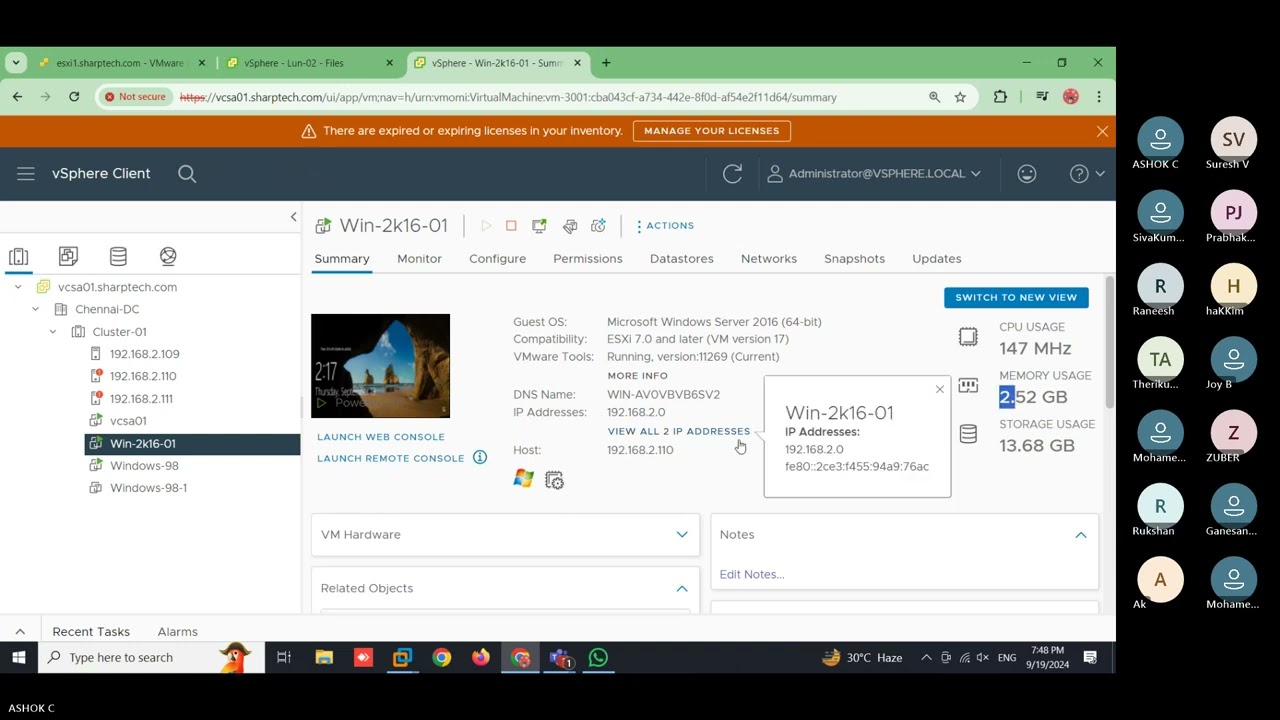Select the Storage inventory icon
1280x720 pixels.
[x=118, y=257]
